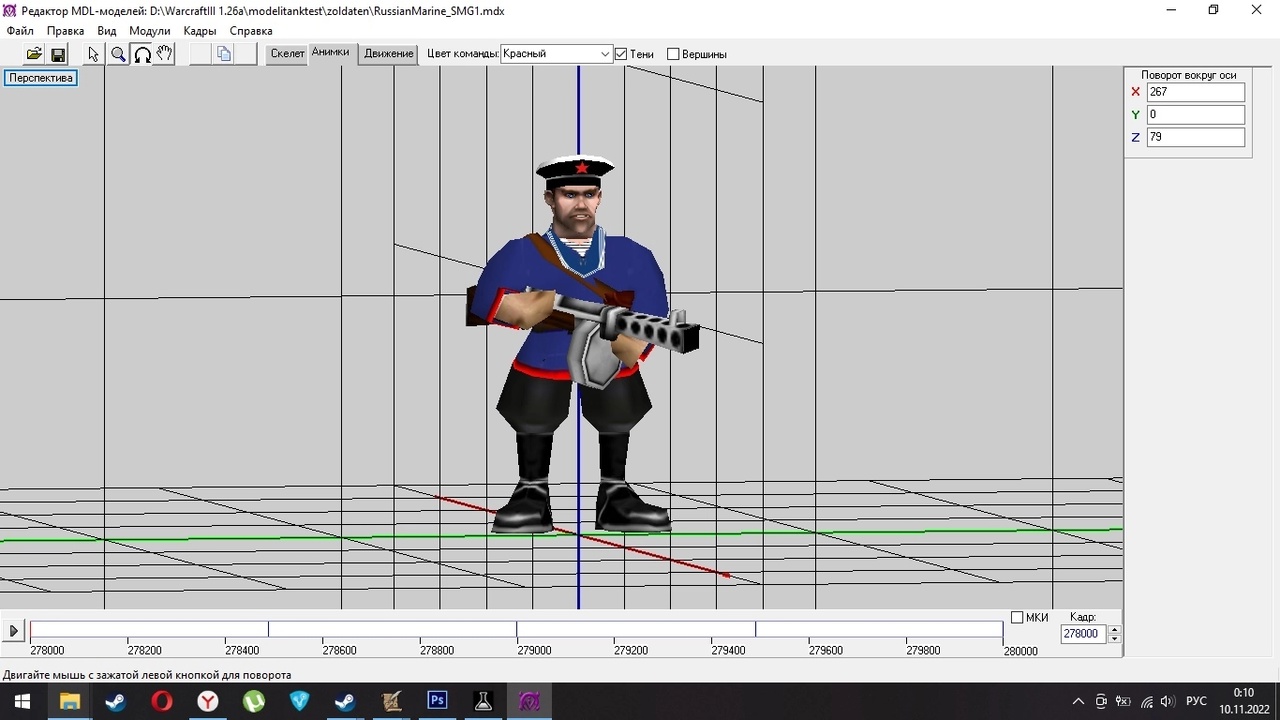This screenshot has width=1280, height=720.
Task: Switch to the Движение tab
Action: point(389,54)
